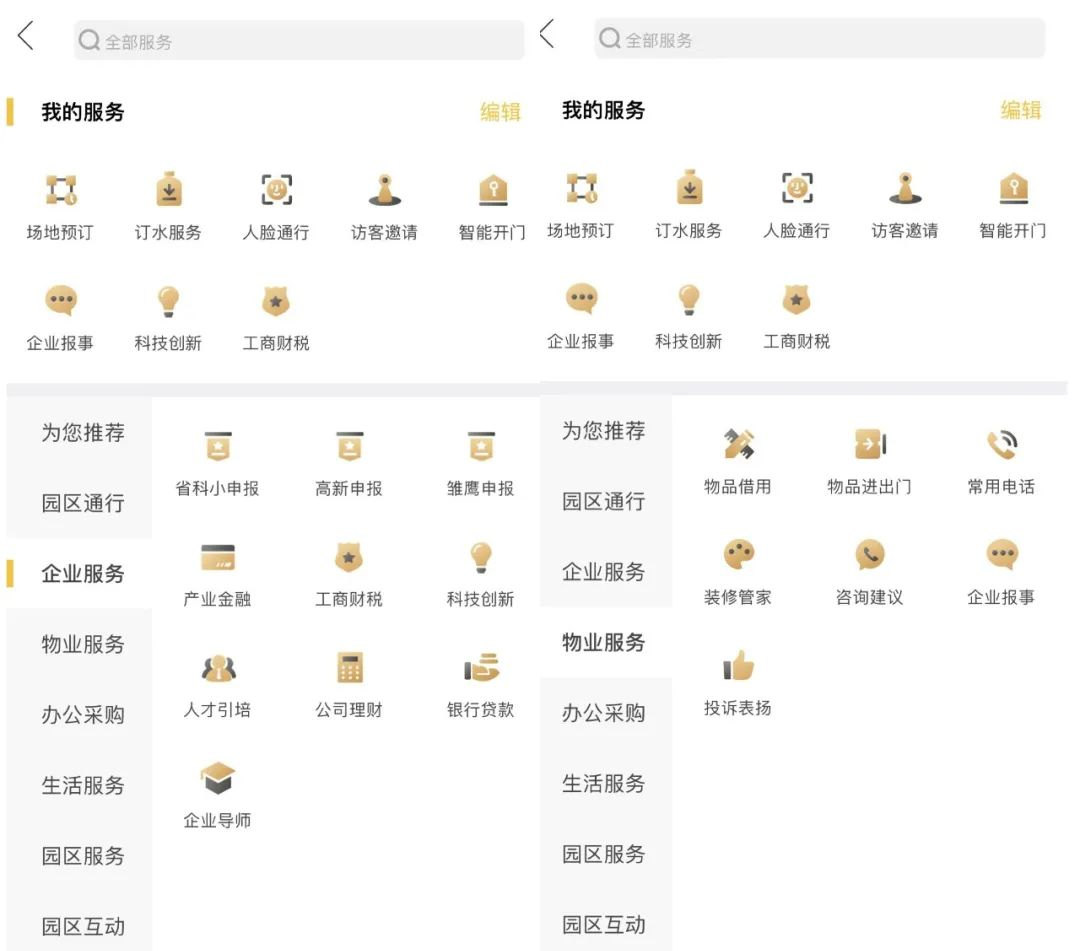Go back using arrow on 企业服务 screen
This screenshot has width=1080, height=951.
tap(26, 38)
